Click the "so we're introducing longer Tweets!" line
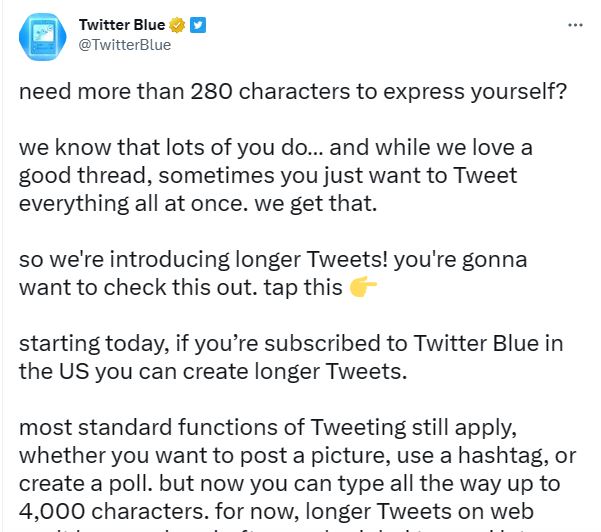 click(273, 259)
